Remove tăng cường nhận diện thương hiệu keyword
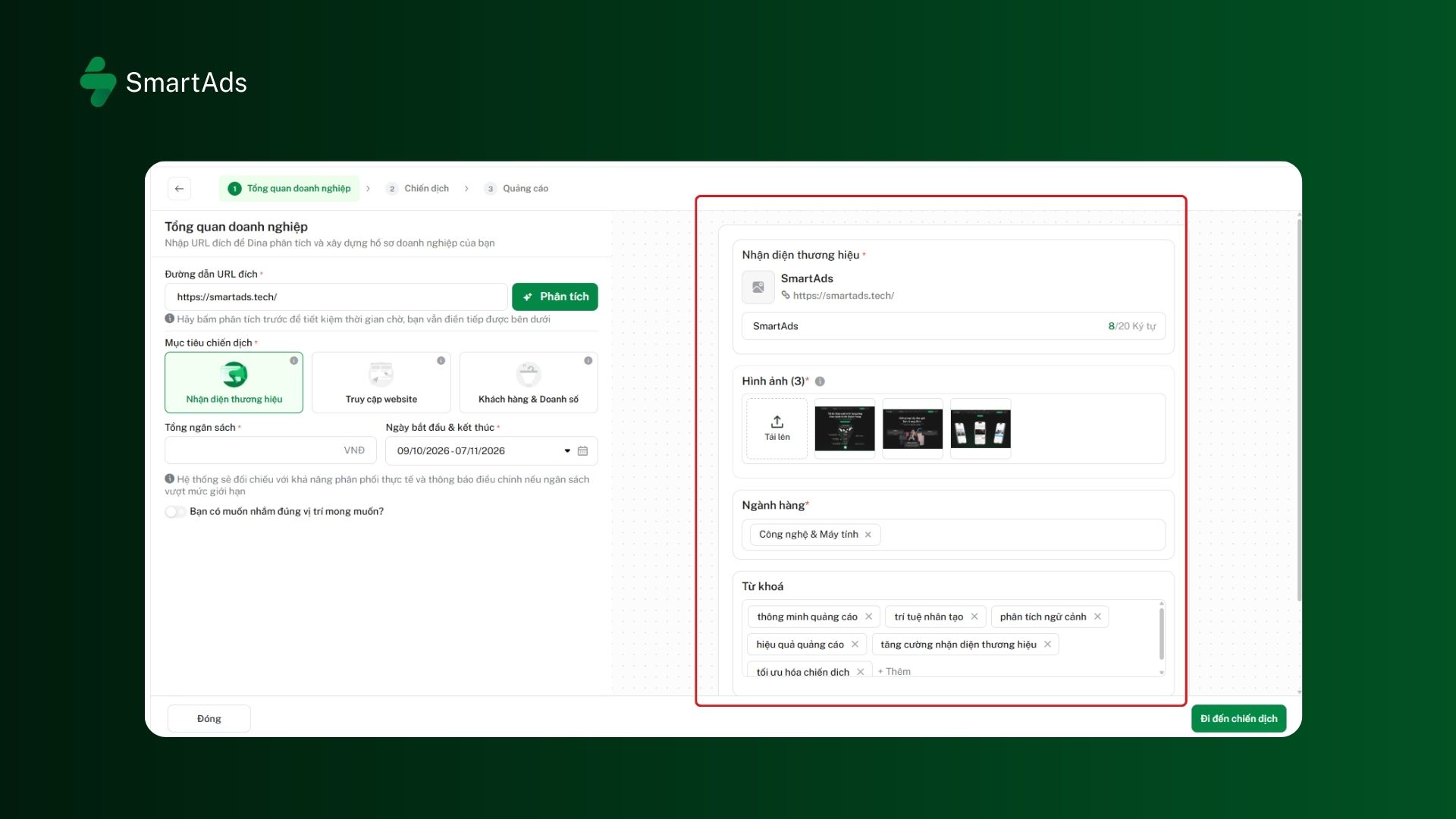 point(1047,645)
